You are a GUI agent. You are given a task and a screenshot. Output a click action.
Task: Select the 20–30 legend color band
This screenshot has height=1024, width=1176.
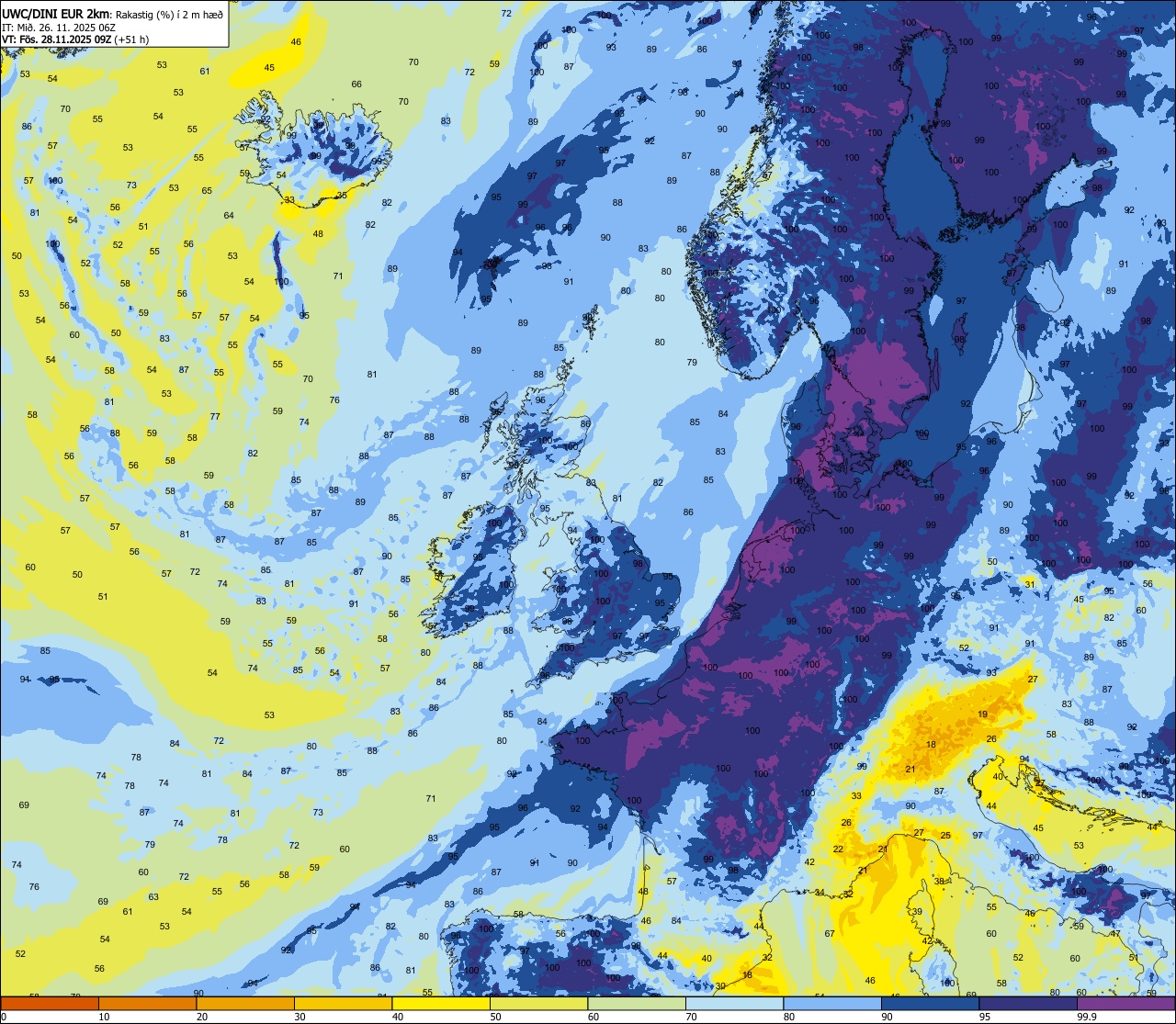tap(245, 1003)
